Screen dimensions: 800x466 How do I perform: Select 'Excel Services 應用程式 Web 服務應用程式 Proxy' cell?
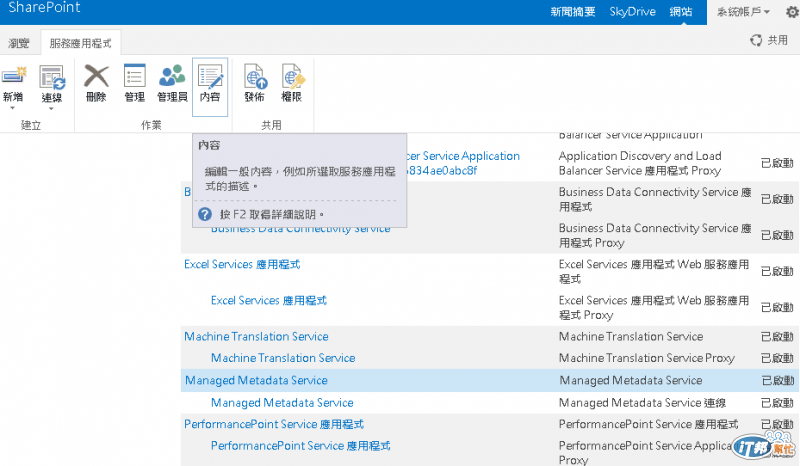pos(654,308)
